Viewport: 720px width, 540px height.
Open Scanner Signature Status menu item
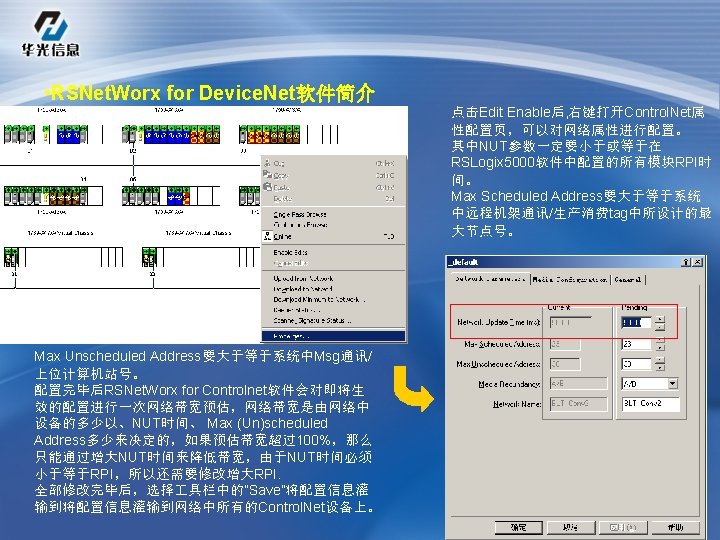point(333,321)
